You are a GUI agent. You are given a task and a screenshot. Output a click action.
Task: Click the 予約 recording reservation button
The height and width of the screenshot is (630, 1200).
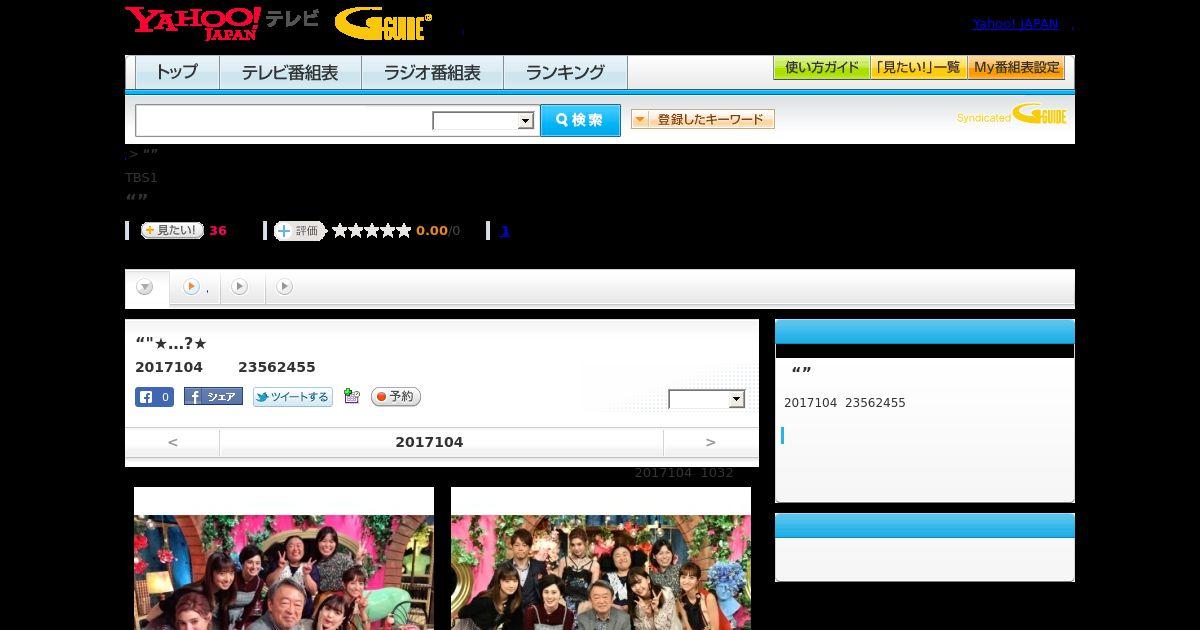396,397
